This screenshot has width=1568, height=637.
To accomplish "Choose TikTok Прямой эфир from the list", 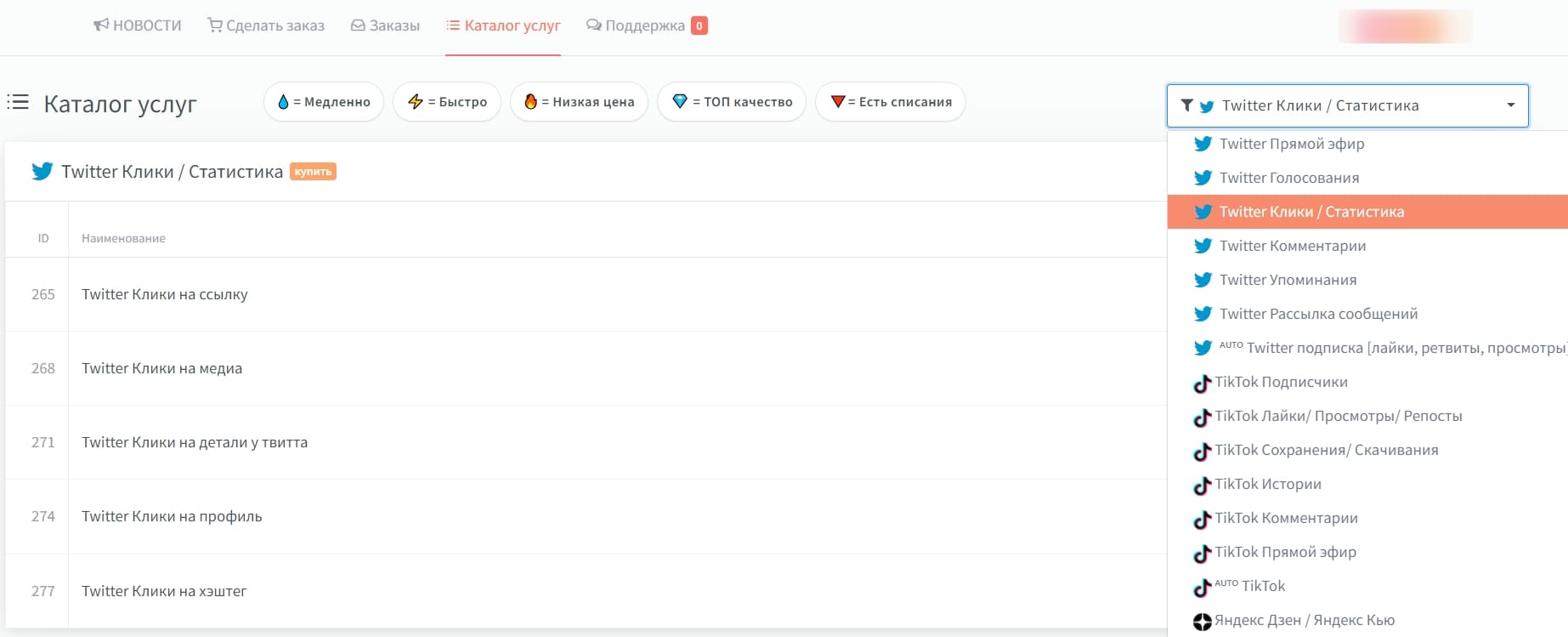I will point(1367,552).
